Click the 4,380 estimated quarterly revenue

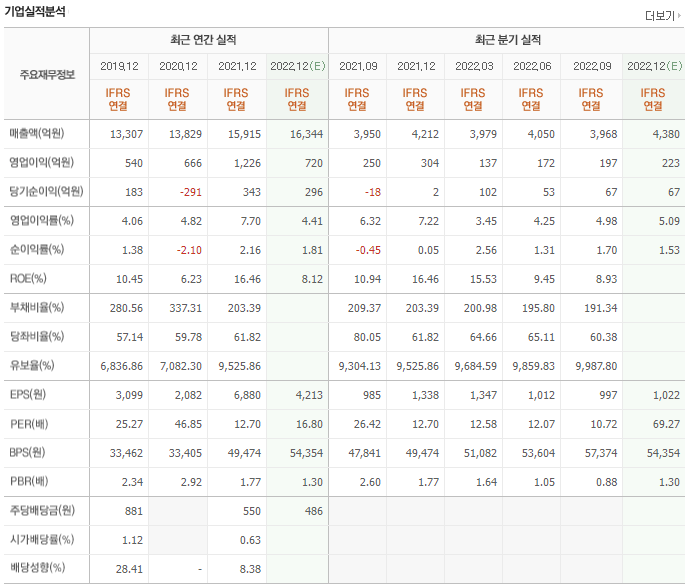click(x=666, y=134)
